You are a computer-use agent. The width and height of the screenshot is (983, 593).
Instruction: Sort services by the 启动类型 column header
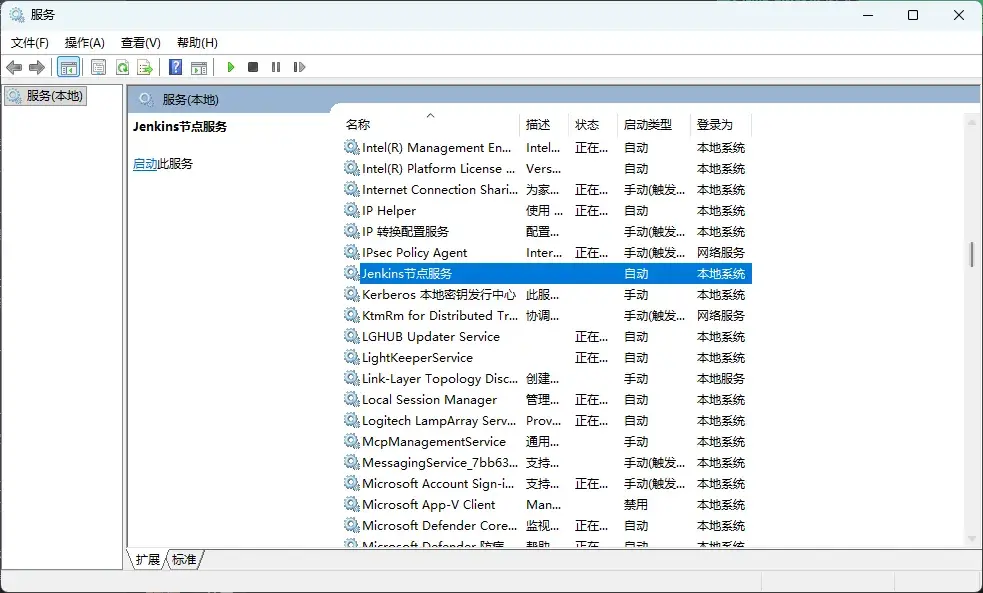click(x=648, y=125)
